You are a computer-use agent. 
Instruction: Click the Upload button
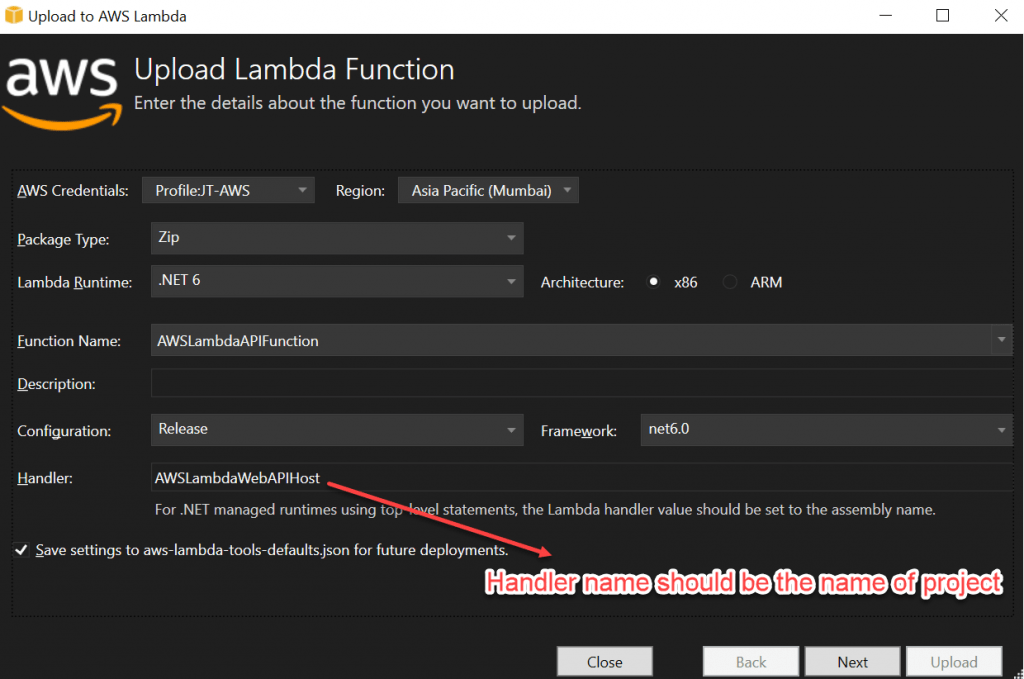[x=954, y=662]
